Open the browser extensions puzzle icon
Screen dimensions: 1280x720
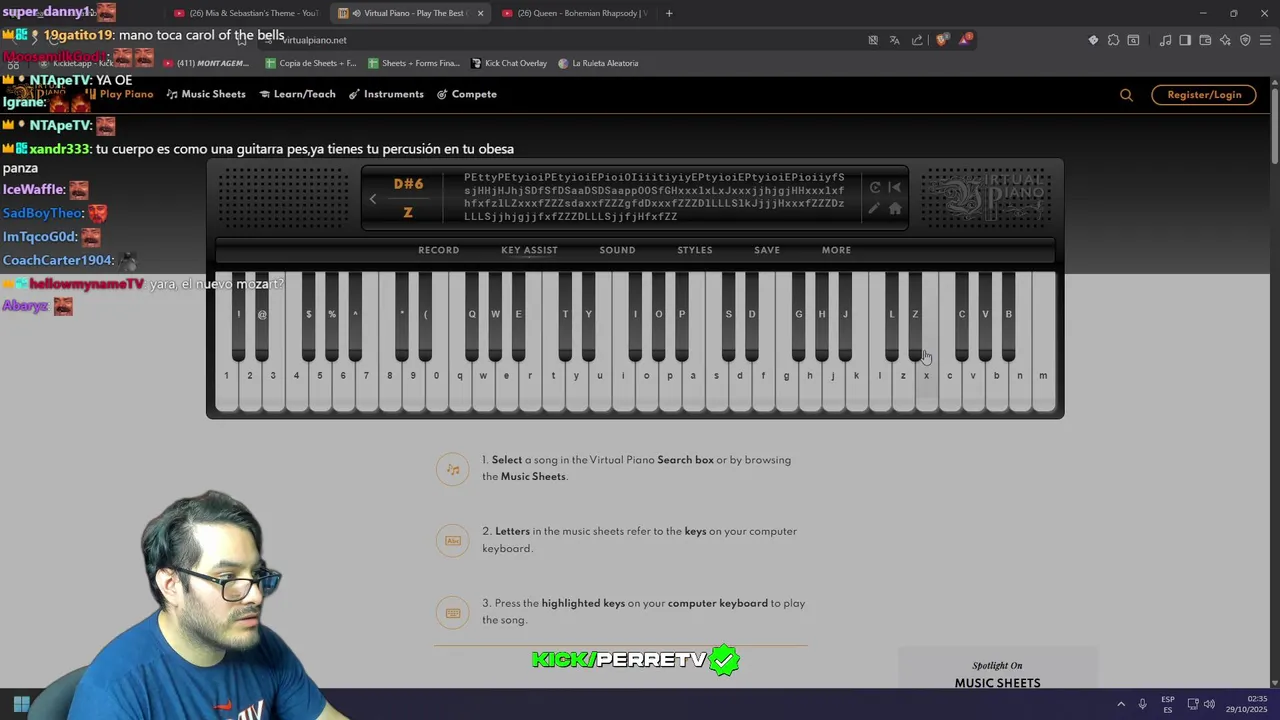click(x=1113, y=40)
